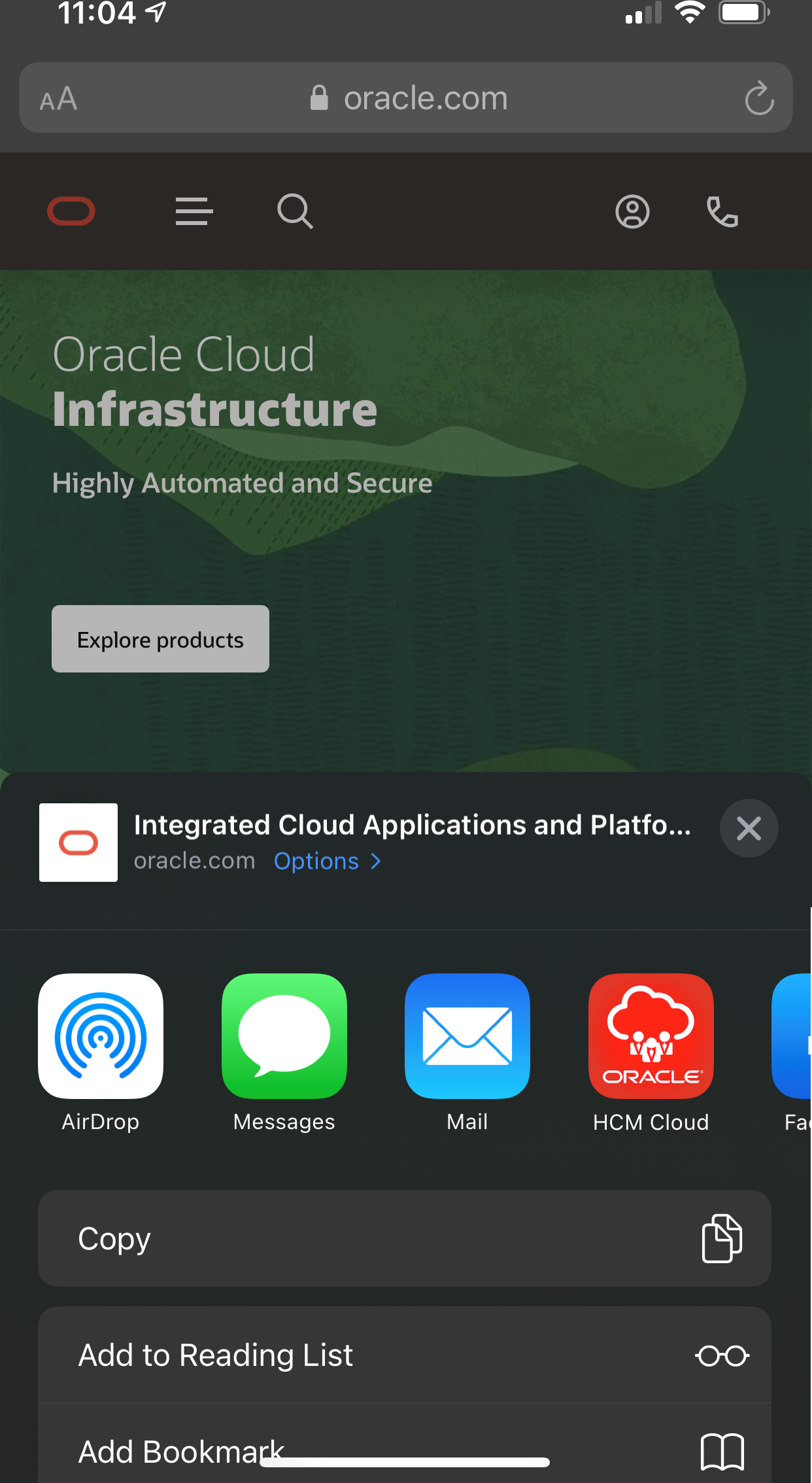
Task: Tap the 11:04 status bar clock
Action: coord(97,13)
